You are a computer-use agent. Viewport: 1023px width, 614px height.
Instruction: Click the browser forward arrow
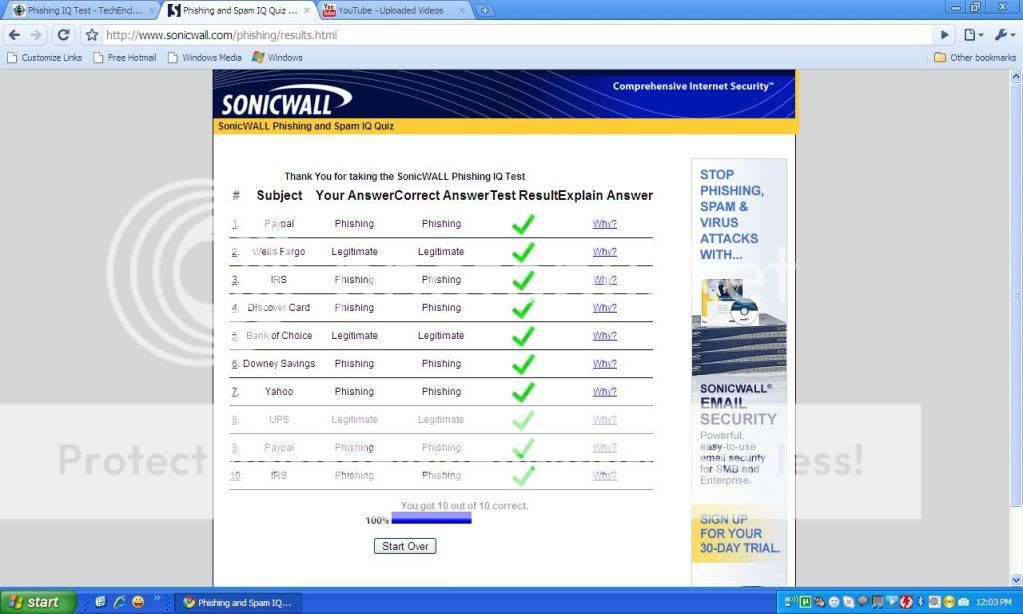point(37,35)
